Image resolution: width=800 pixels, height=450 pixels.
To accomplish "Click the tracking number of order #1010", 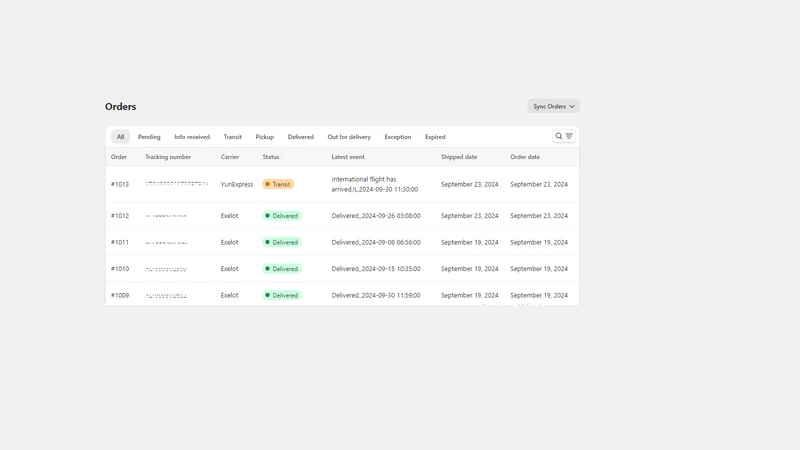I will [166, 269].
